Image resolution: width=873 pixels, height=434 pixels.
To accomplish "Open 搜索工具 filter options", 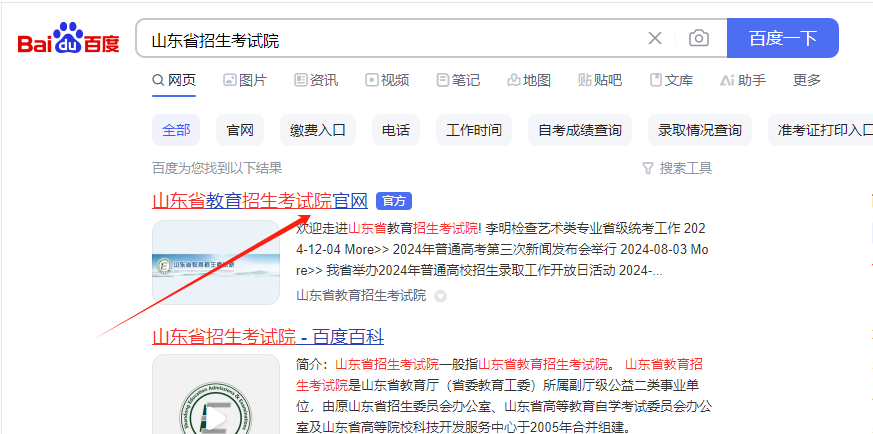I will tap(677, 168).
